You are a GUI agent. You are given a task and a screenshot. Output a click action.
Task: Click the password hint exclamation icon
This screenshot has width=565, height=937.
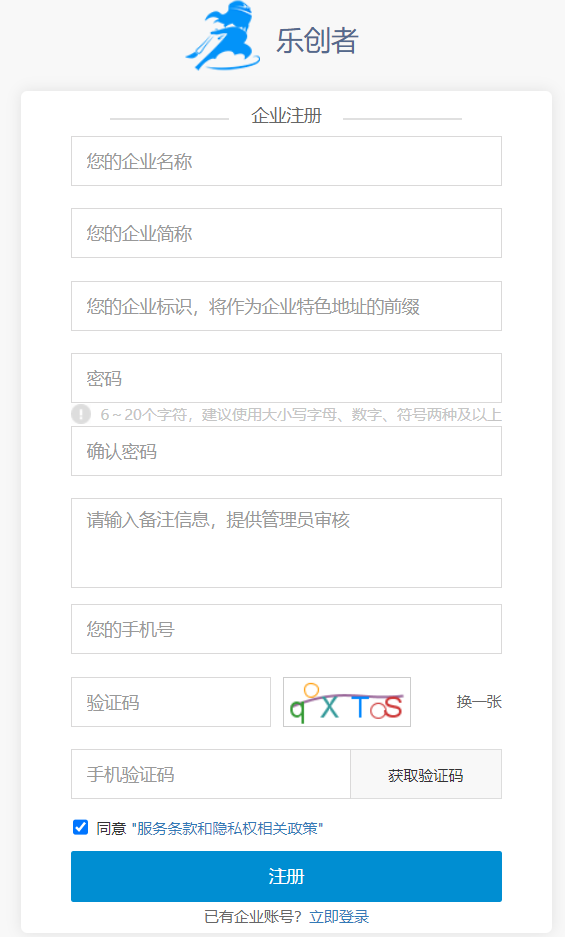point(81,414)
